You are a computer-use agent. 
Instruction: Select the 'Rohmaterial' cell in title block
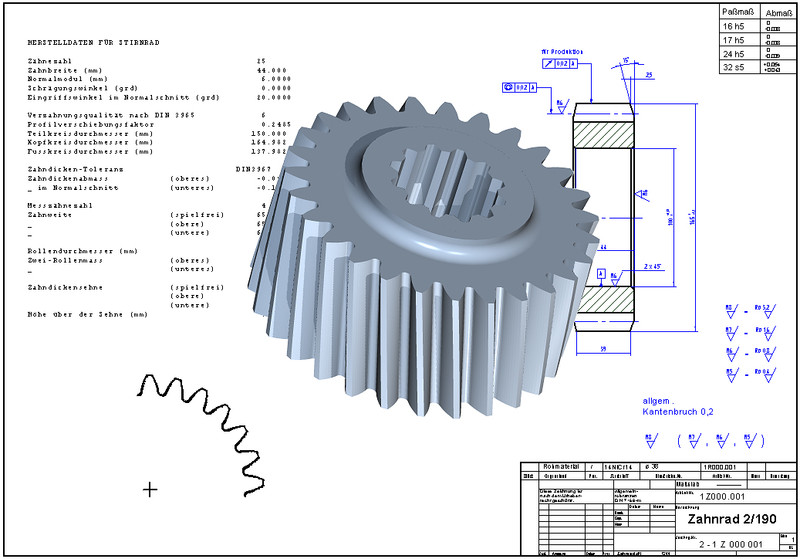click(x=561, y=467)
